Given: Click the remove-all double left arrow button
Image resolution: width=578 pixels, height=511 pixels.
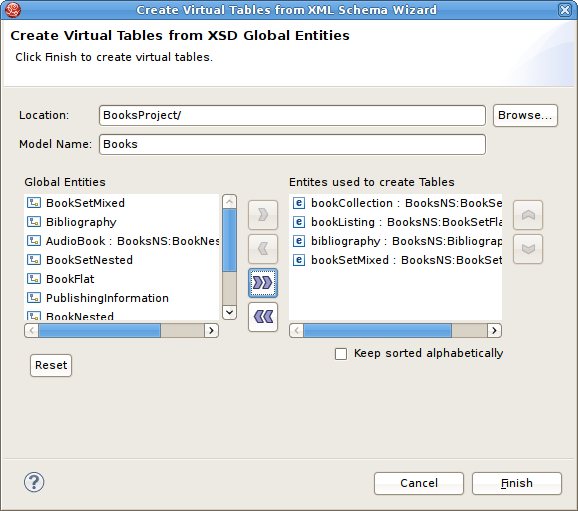Looking at the screenshot, I should click(x=263, y=317).
